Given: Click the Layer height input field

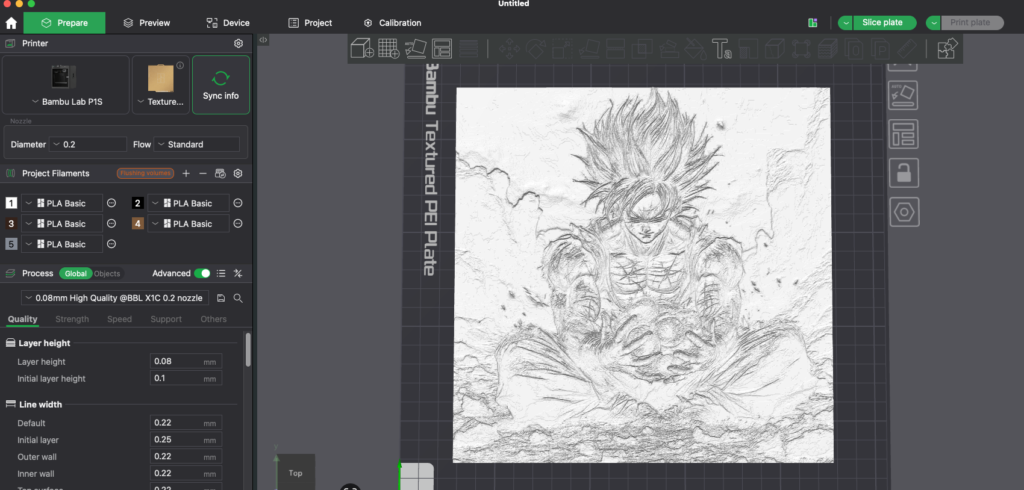Looking at the screenshot, I should click(175, 361).
